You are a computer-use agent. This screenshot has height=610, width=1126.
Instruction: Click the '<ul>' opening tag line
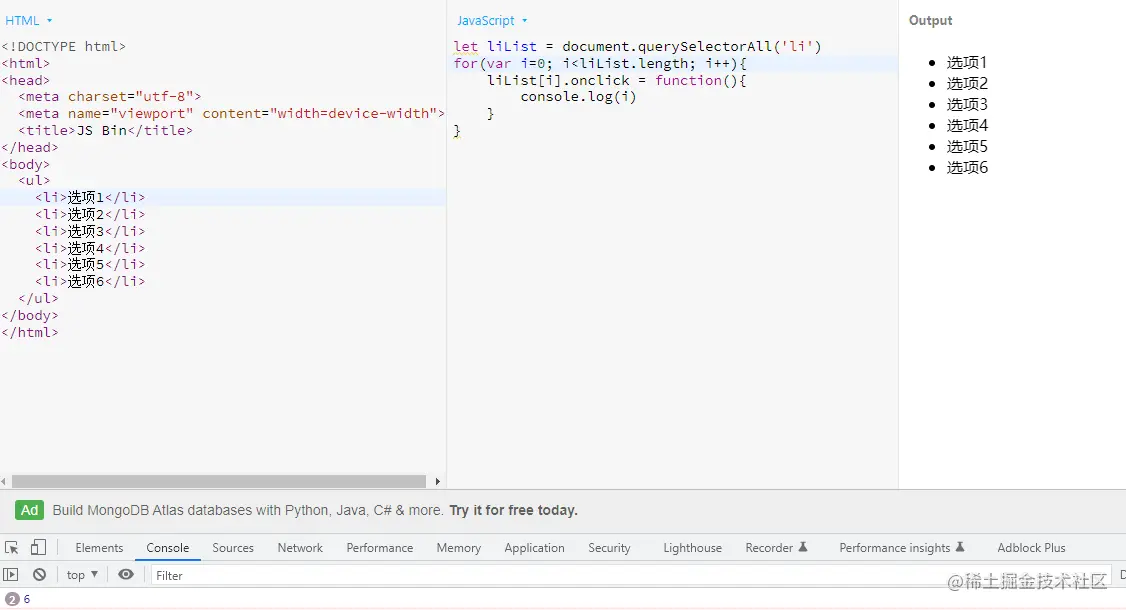(34, 180)
